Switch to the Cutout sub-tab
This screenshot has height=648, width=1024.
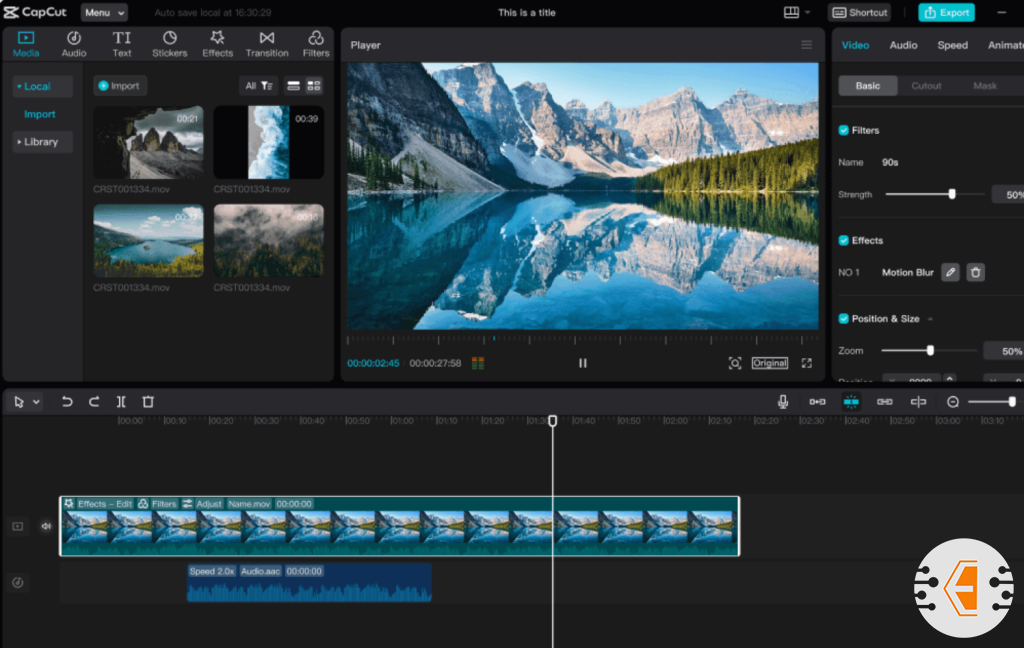pyautogui.click(x=926, y=86)
